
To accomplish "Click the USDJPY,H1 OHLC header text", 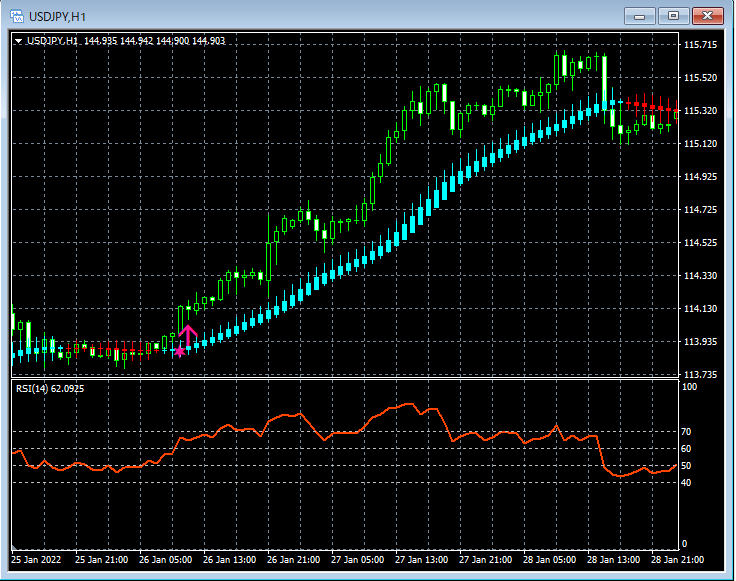I will tap(126, 41).
